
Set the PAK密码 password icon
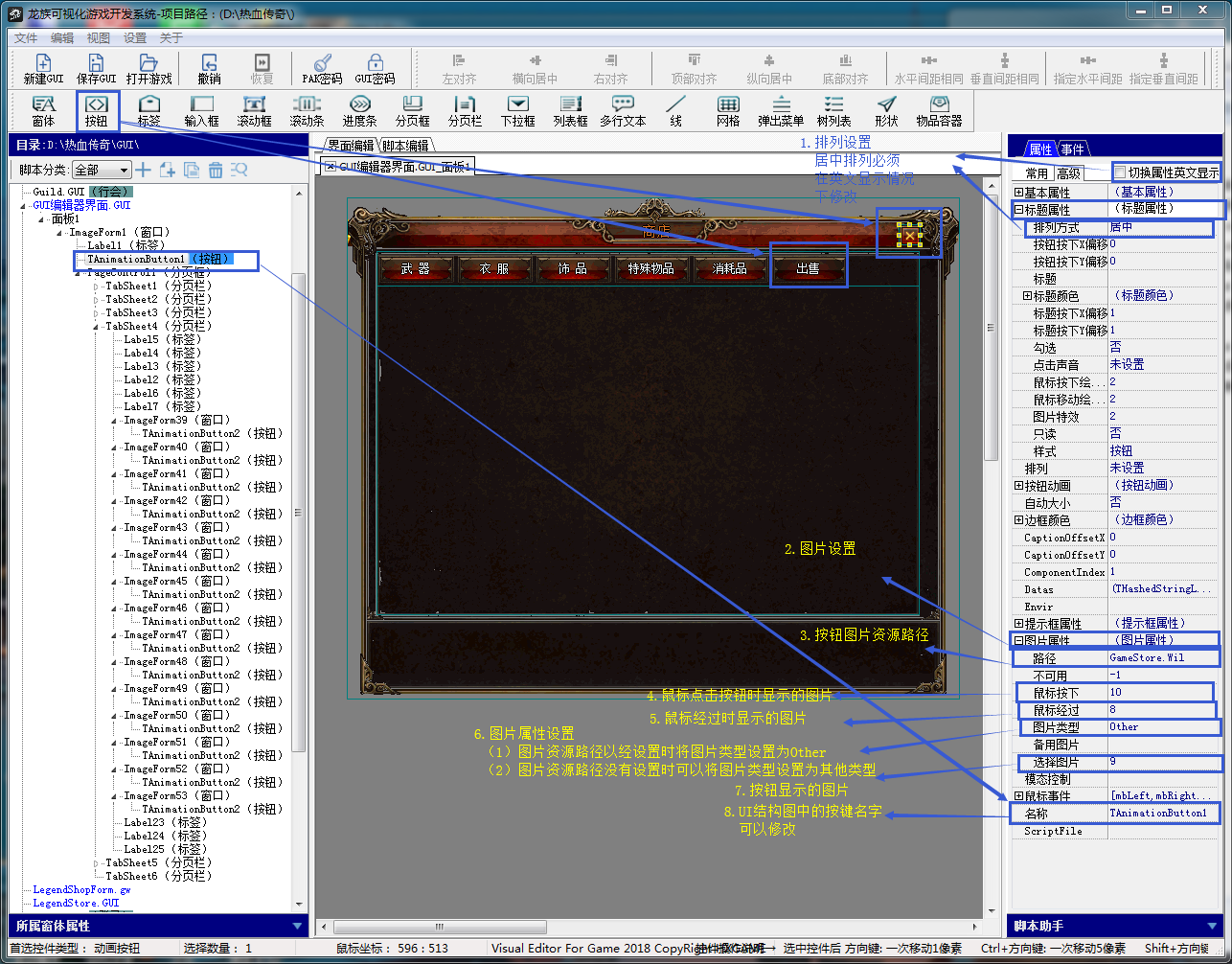coord(322,69)
